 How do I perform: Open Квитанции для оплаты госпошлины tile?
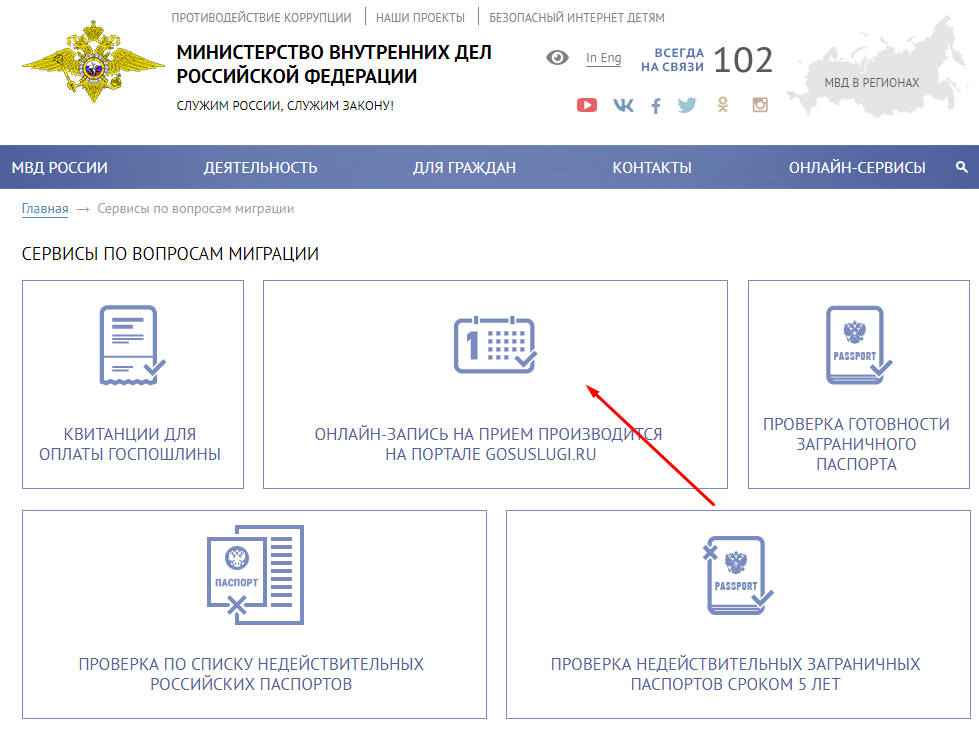click(x=133, y=384)
